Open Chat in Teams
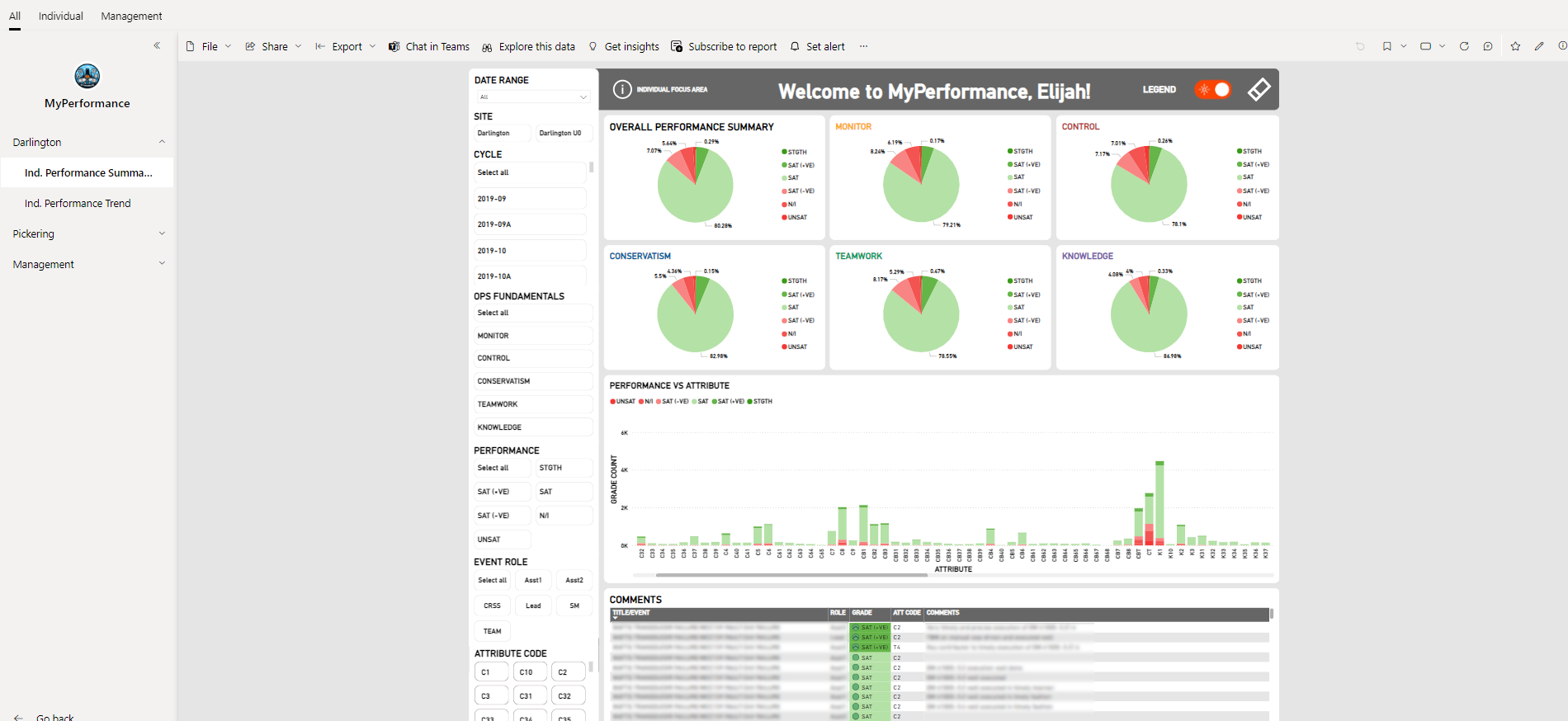Viewport: 1568px width, 721px height. [429, 46]
